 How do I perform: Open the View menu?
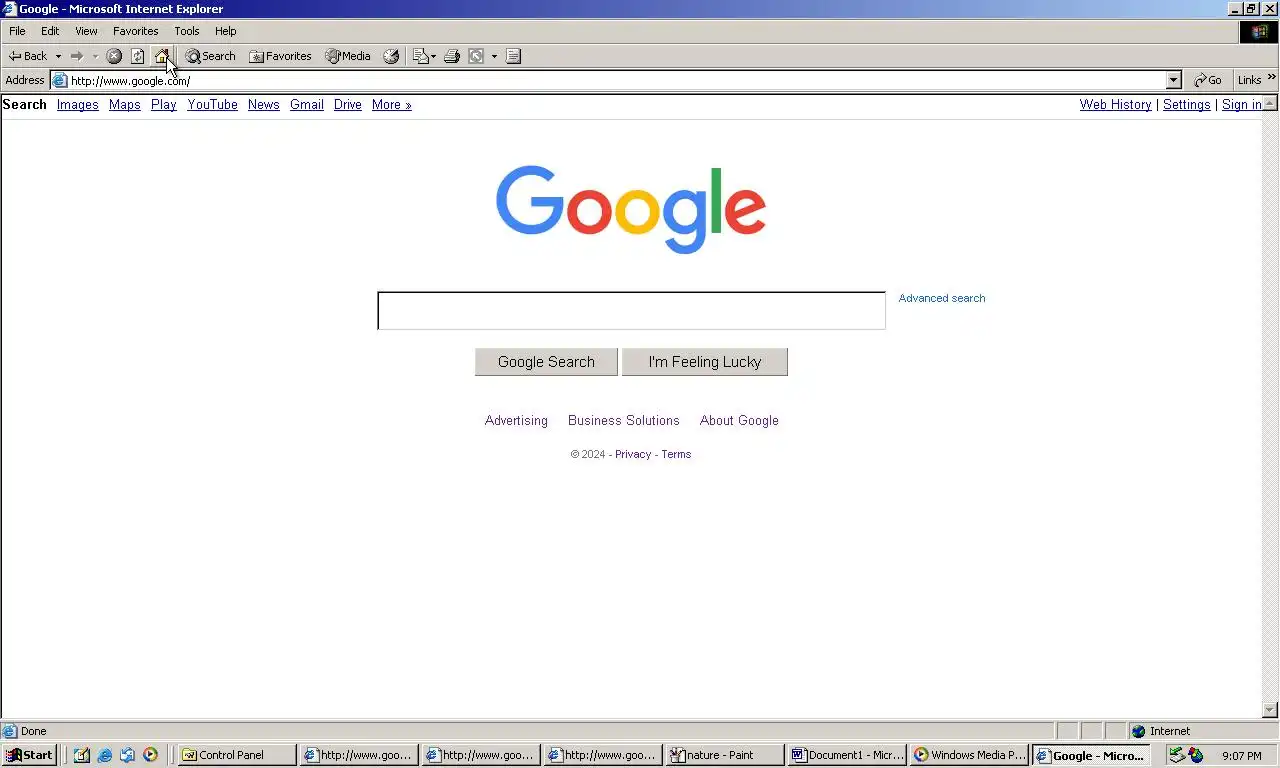click(86, 31)
